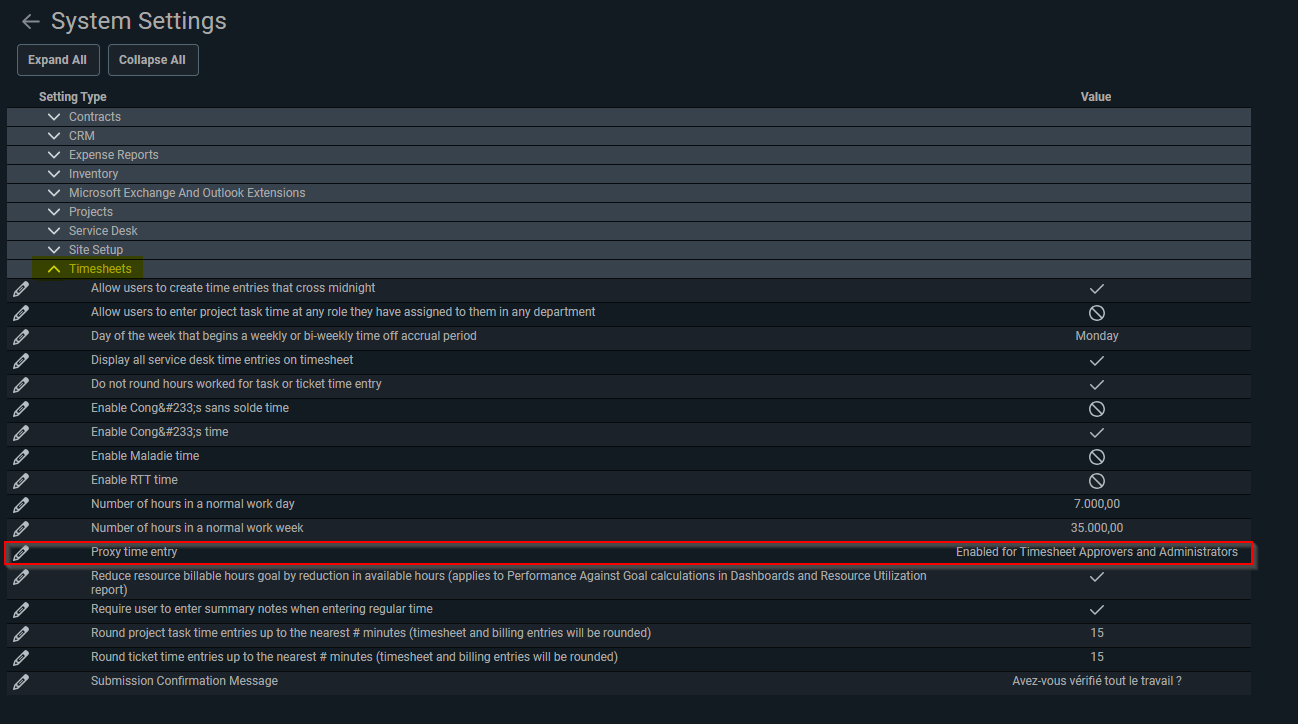Edit Submission Confirmation Message via pencil icon
This screenshot has width=1298, height=724.
tap(21, 682)
